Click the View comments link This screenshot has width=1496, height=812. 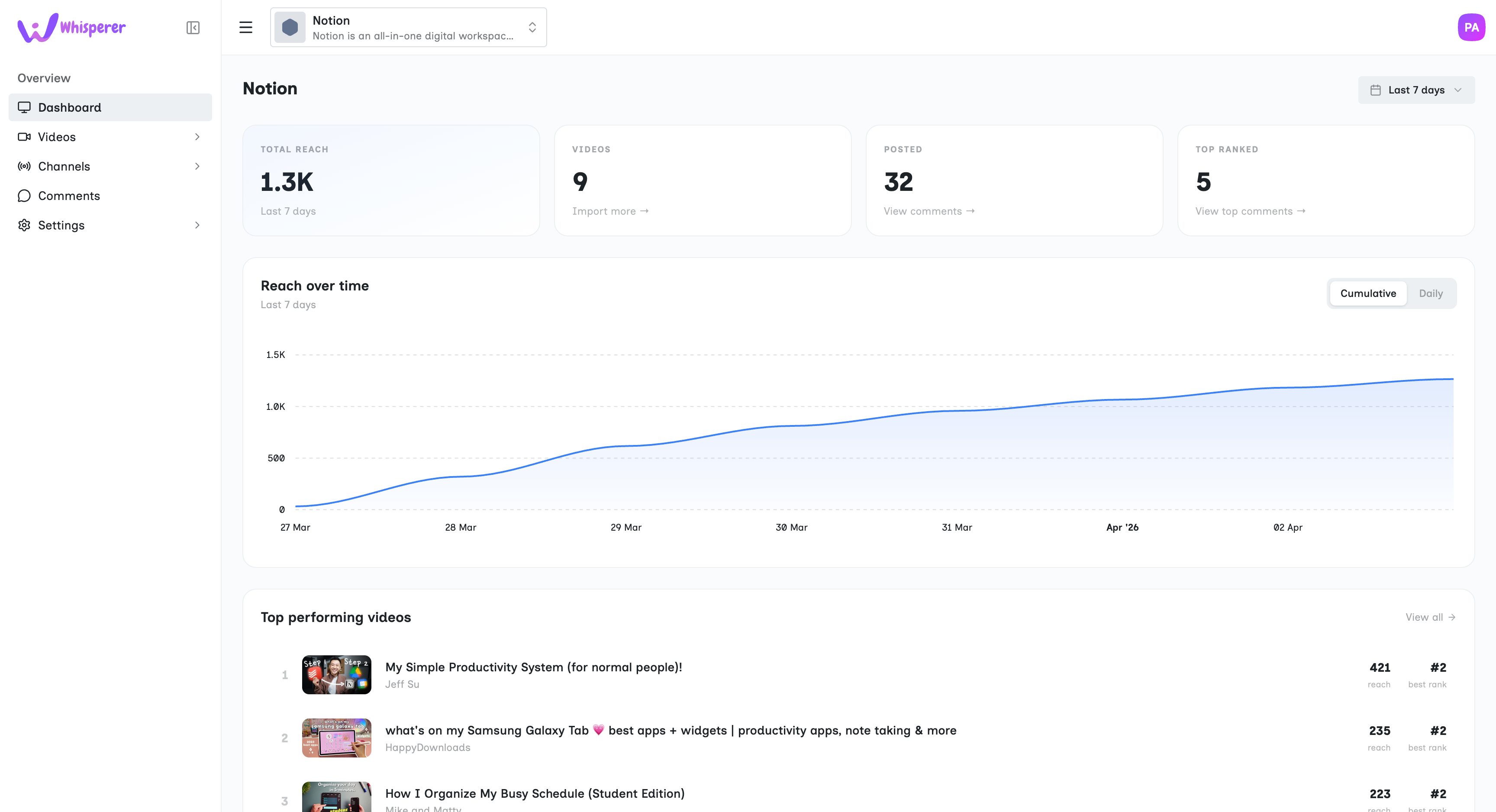[929, 211]
